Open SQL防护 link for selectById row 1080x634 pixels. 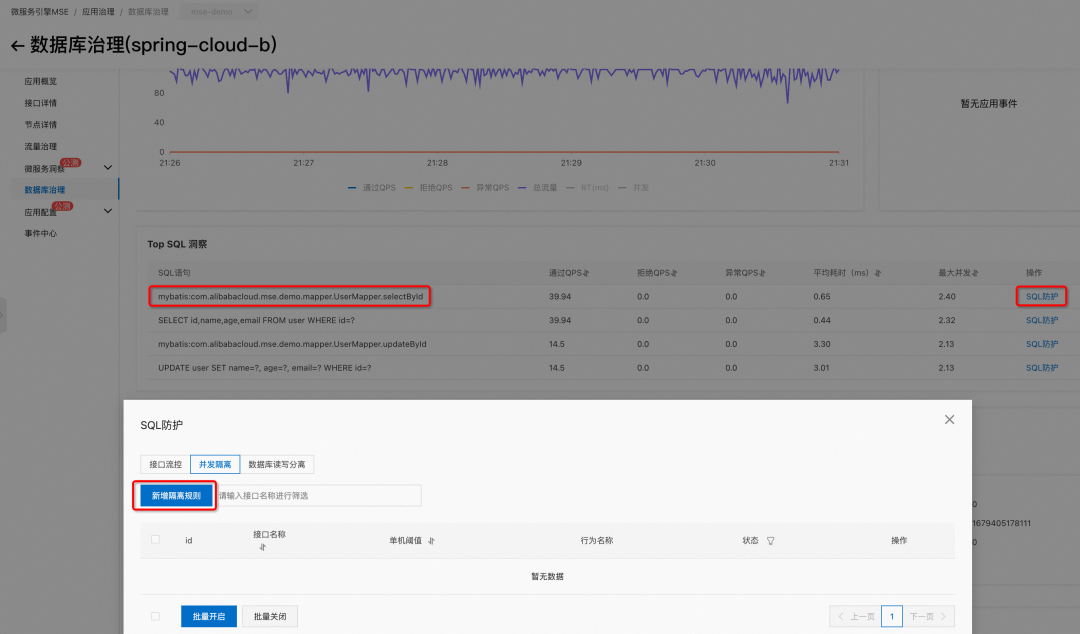[x=1041, y=296]
